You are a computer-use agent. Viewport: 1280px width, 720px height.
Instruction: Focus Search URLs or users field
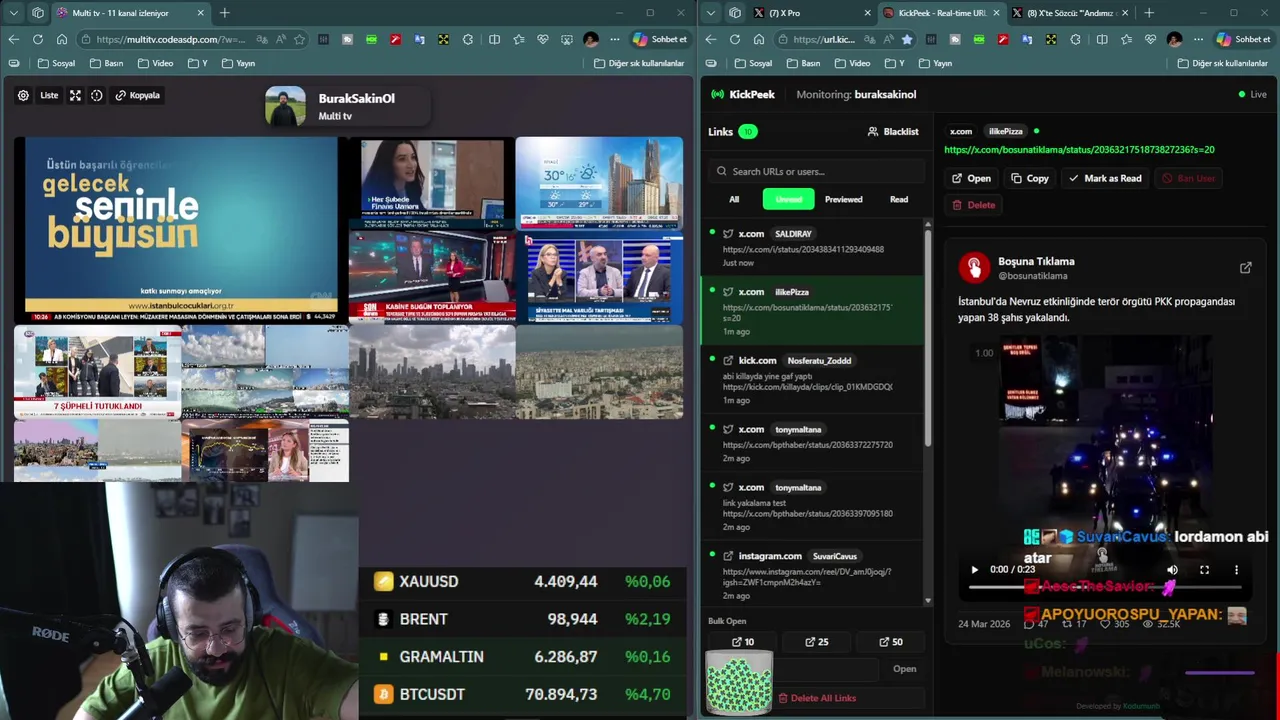[x=815, y=171]
